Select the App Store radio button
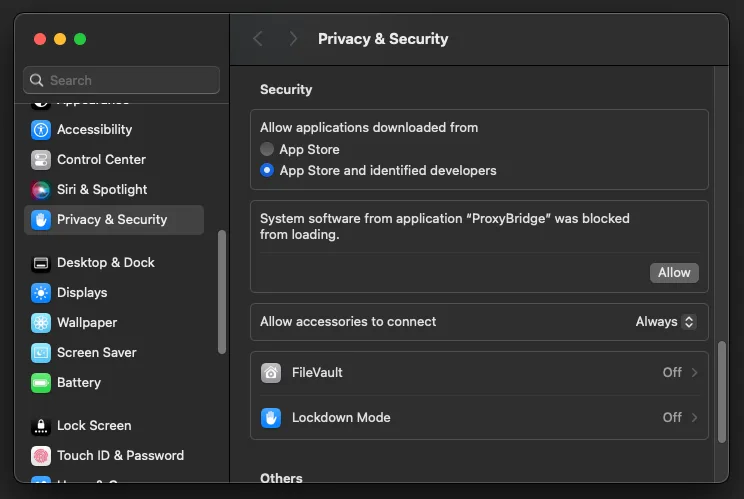Image resolution: width=744 pixels, height=499 pixels. 267,149
